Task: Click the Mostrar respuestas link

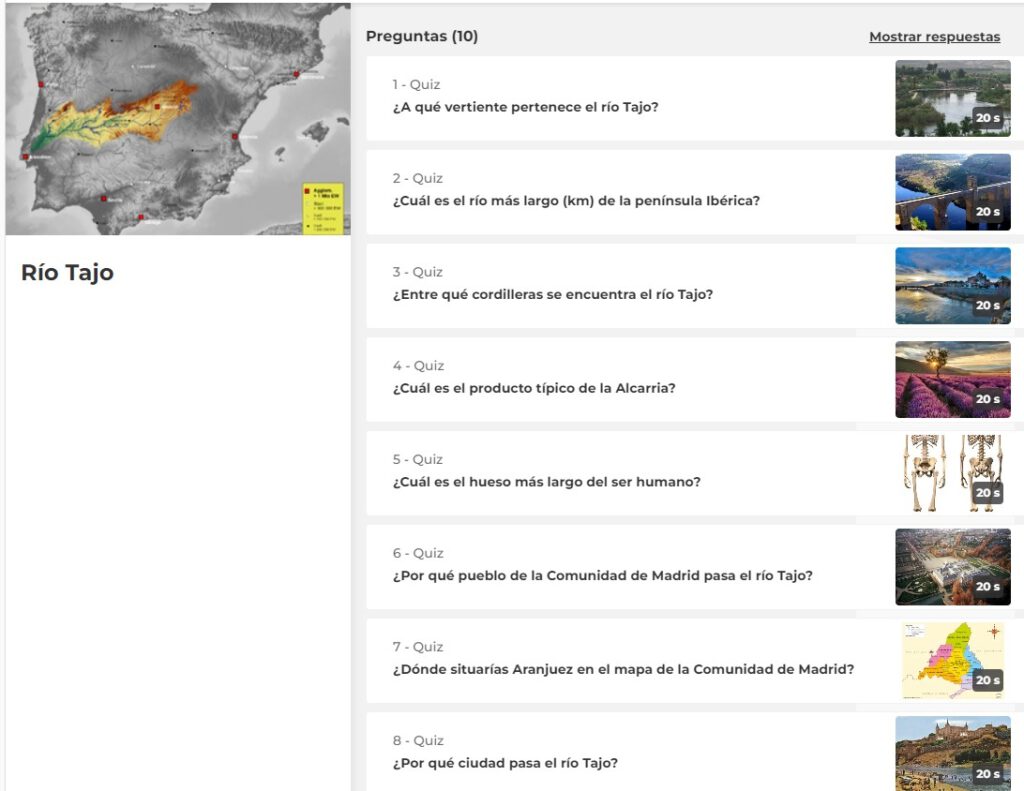Action: coord(934,37)
